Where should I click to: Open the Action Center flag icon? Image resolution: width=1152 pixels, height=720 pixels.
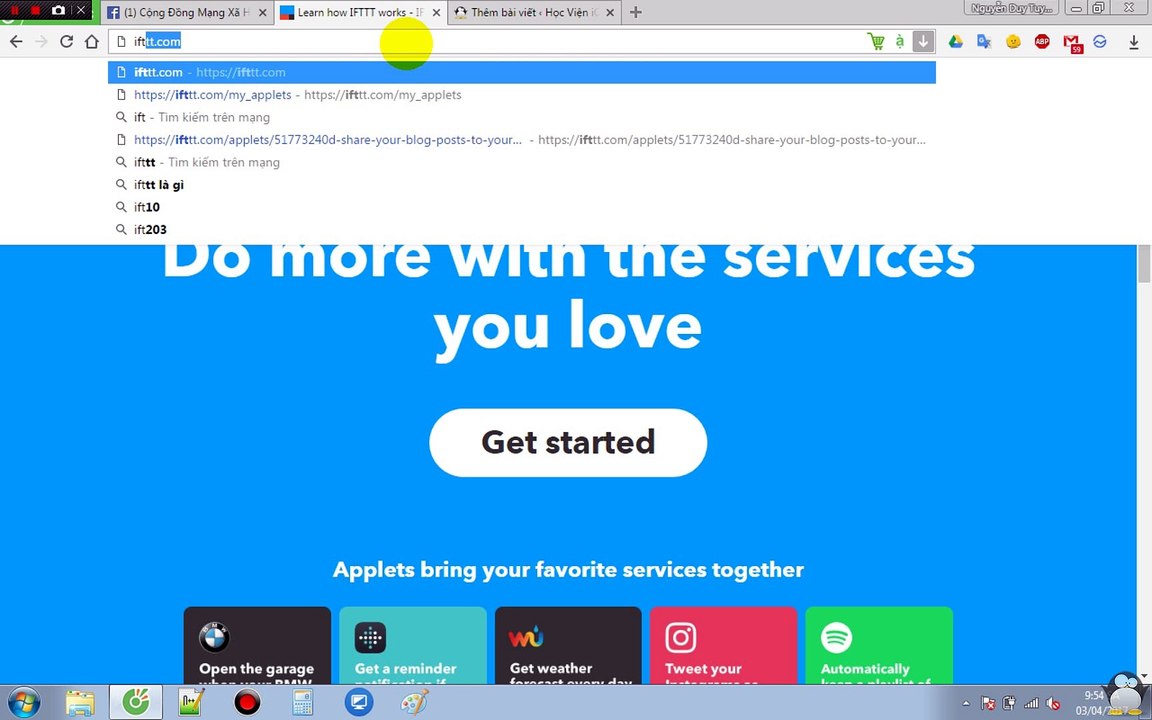point(988,703)
